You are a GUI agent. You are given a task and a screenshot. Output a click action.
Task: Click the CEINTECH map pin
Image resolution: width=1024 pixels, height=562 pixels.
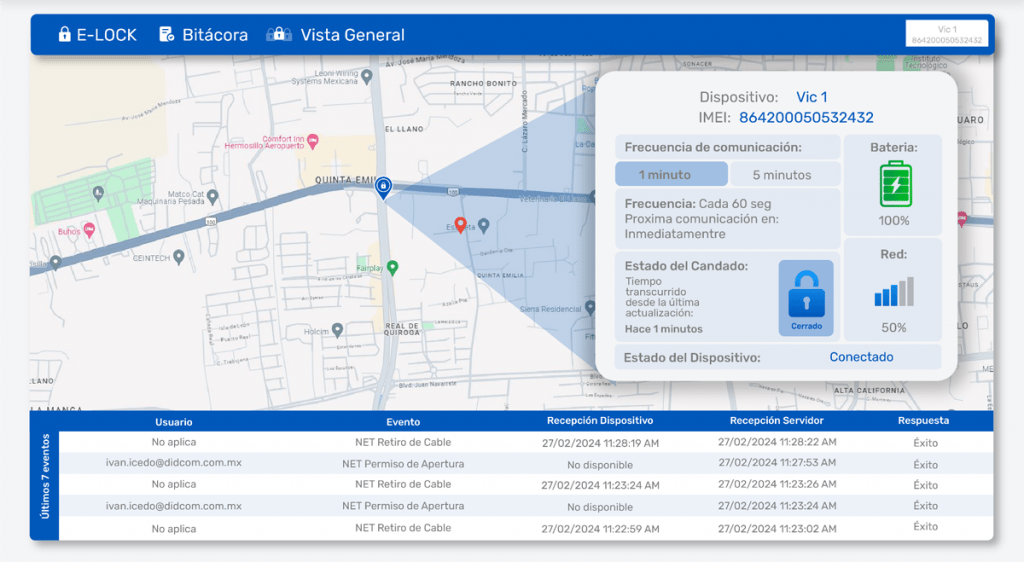[x=179, y=257]
